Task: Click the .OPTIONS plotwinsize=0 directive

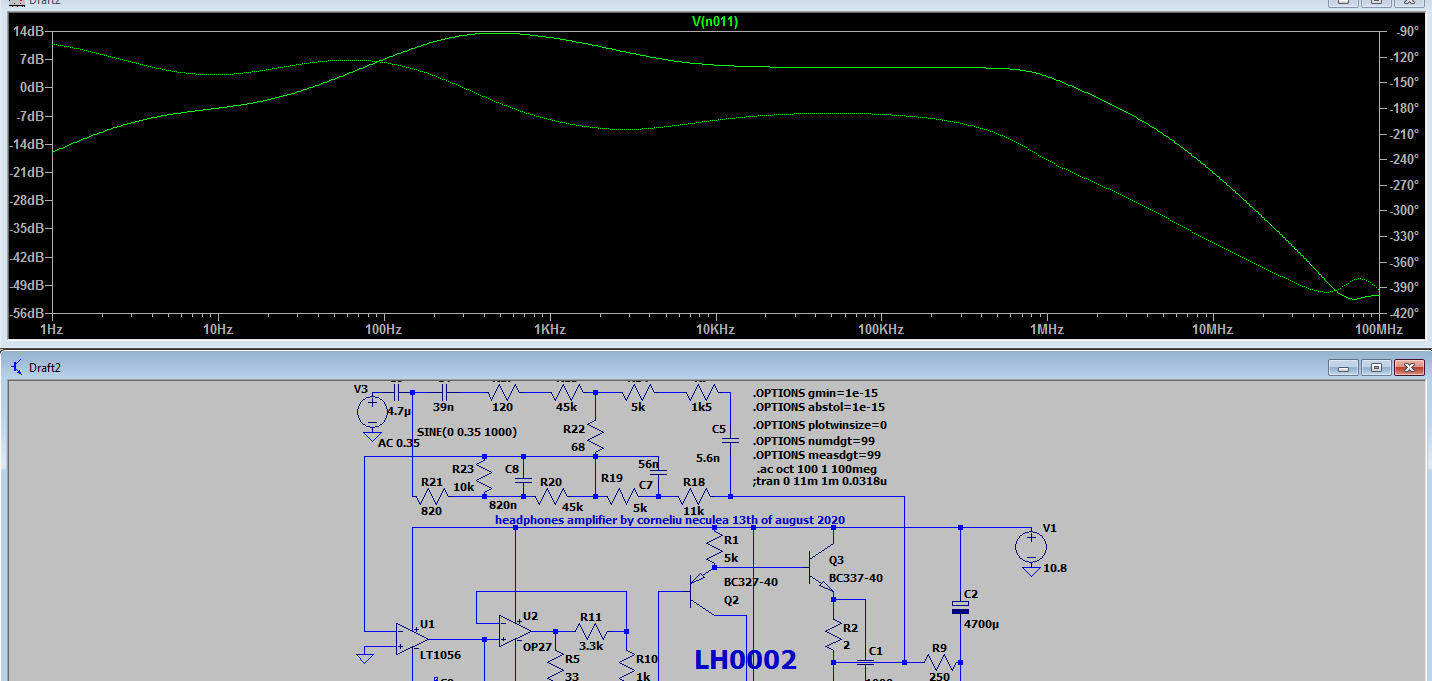Action: (x=820, y=425)
